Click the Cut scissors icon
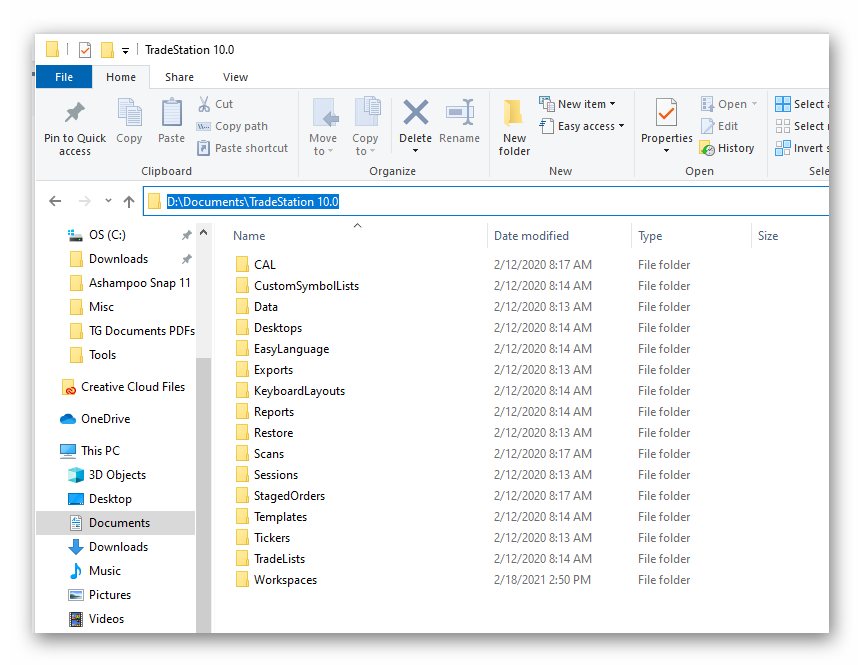 click(x=204, y=104)
